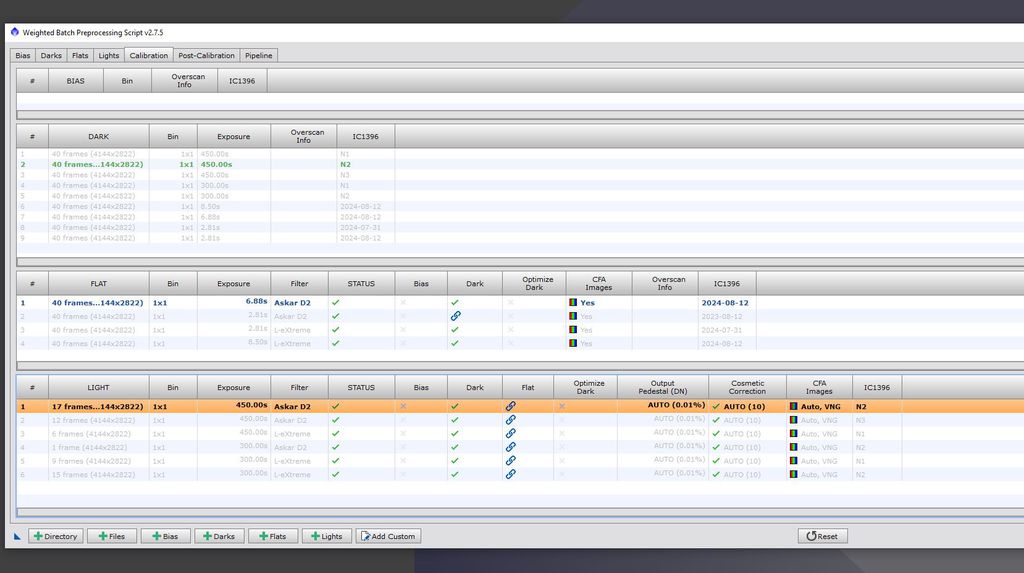Click the CFA color icon in flat row 1
This screenshot has width=1024, height=573.
573,303
